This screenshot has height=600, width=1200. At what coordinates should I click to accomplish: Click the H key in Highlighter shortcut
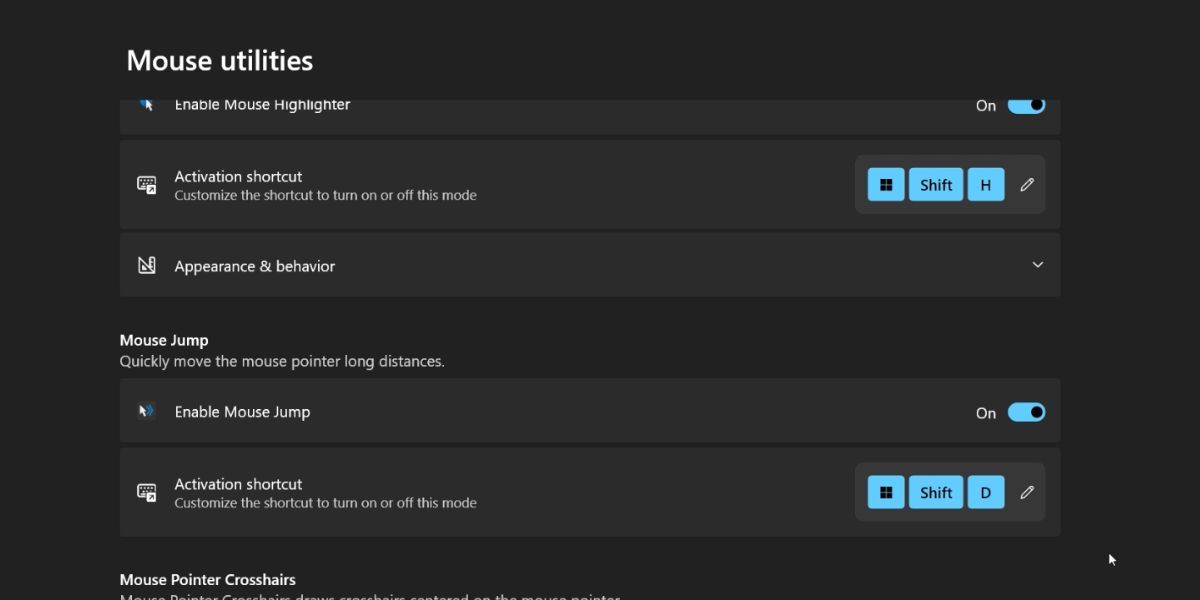coord(985,185)
